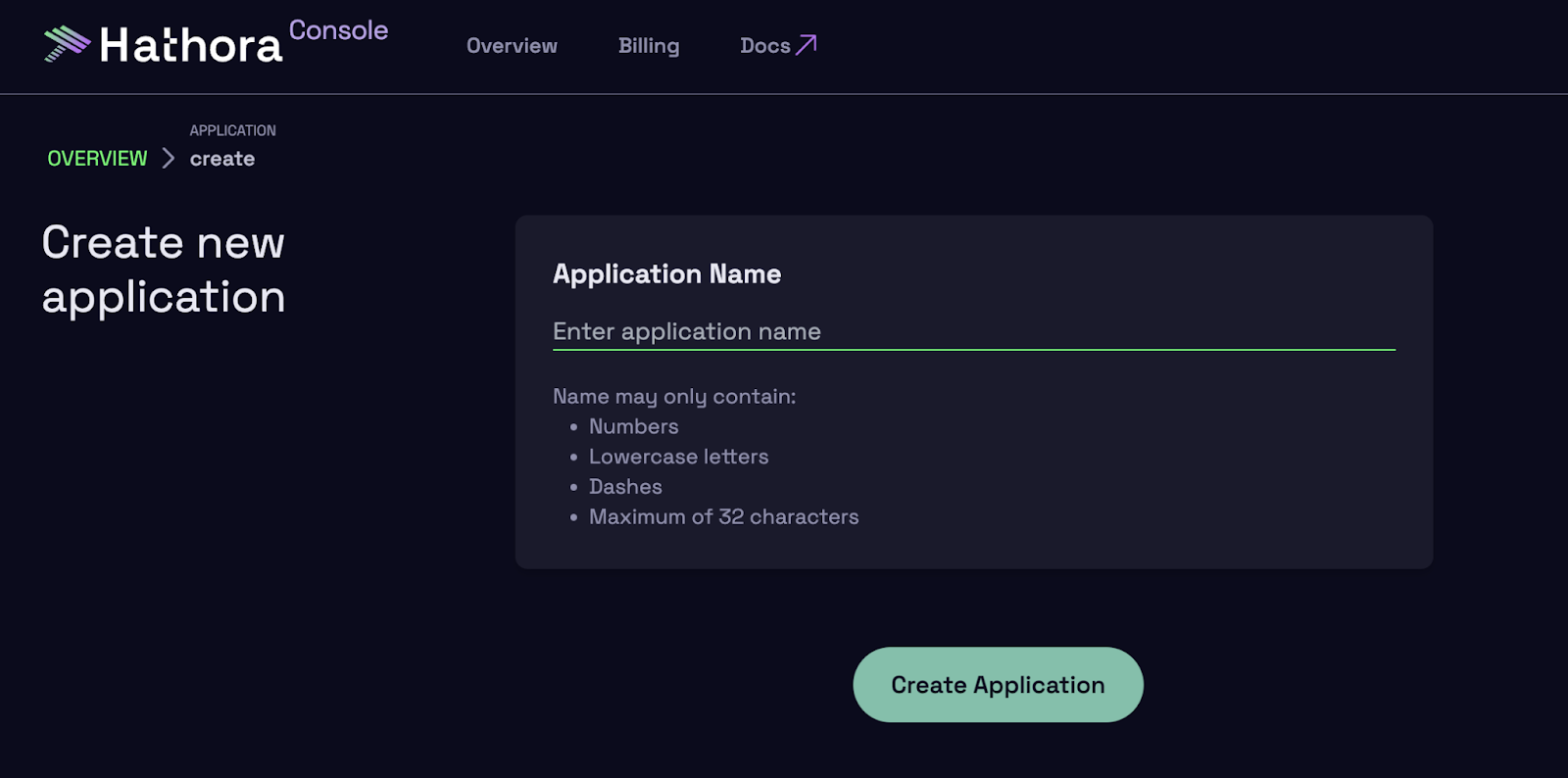
Task: Open the Overview nav item
Action: point(512,46)
